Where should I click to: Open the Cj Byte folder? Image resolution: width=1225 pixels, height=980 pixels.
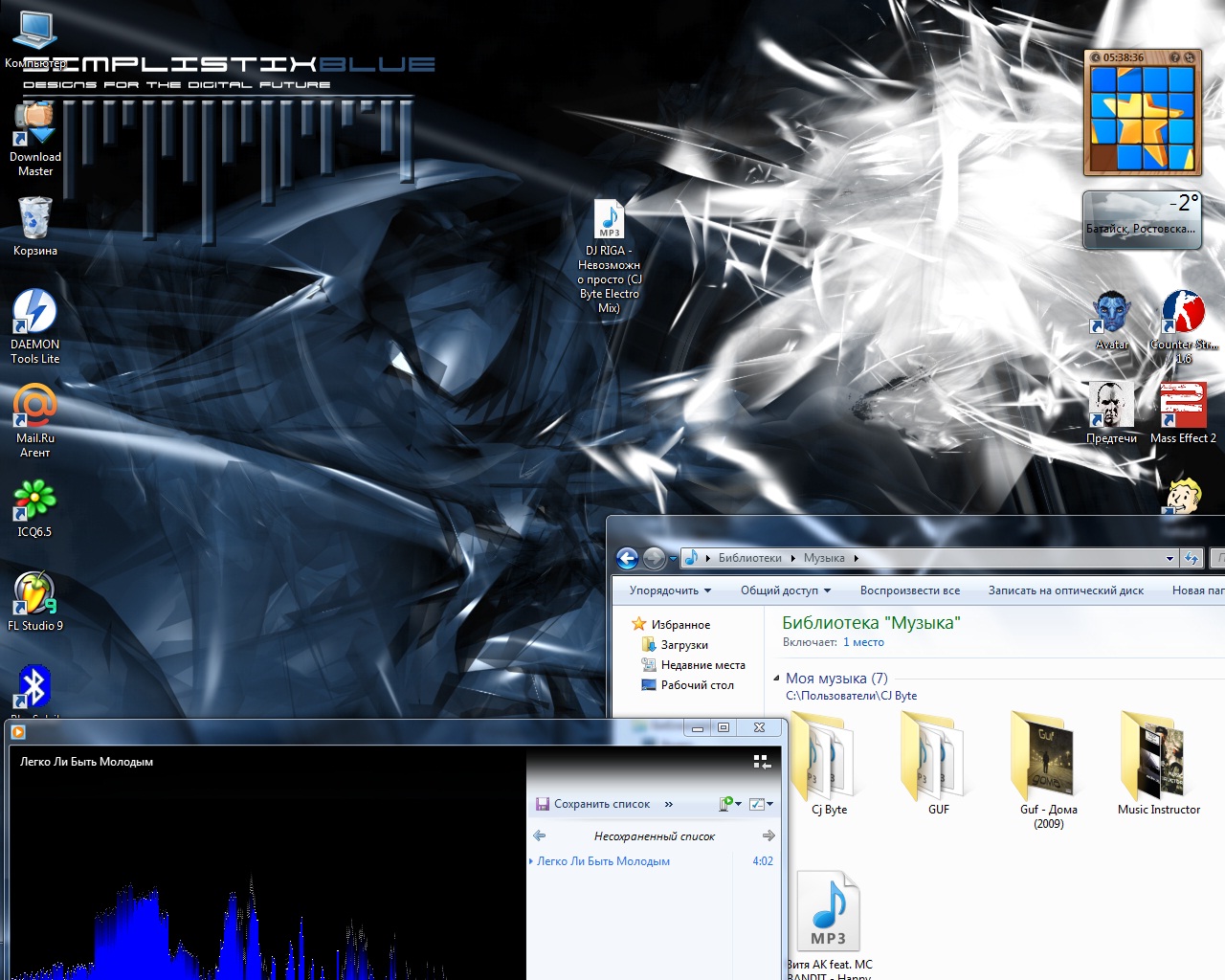829,763
